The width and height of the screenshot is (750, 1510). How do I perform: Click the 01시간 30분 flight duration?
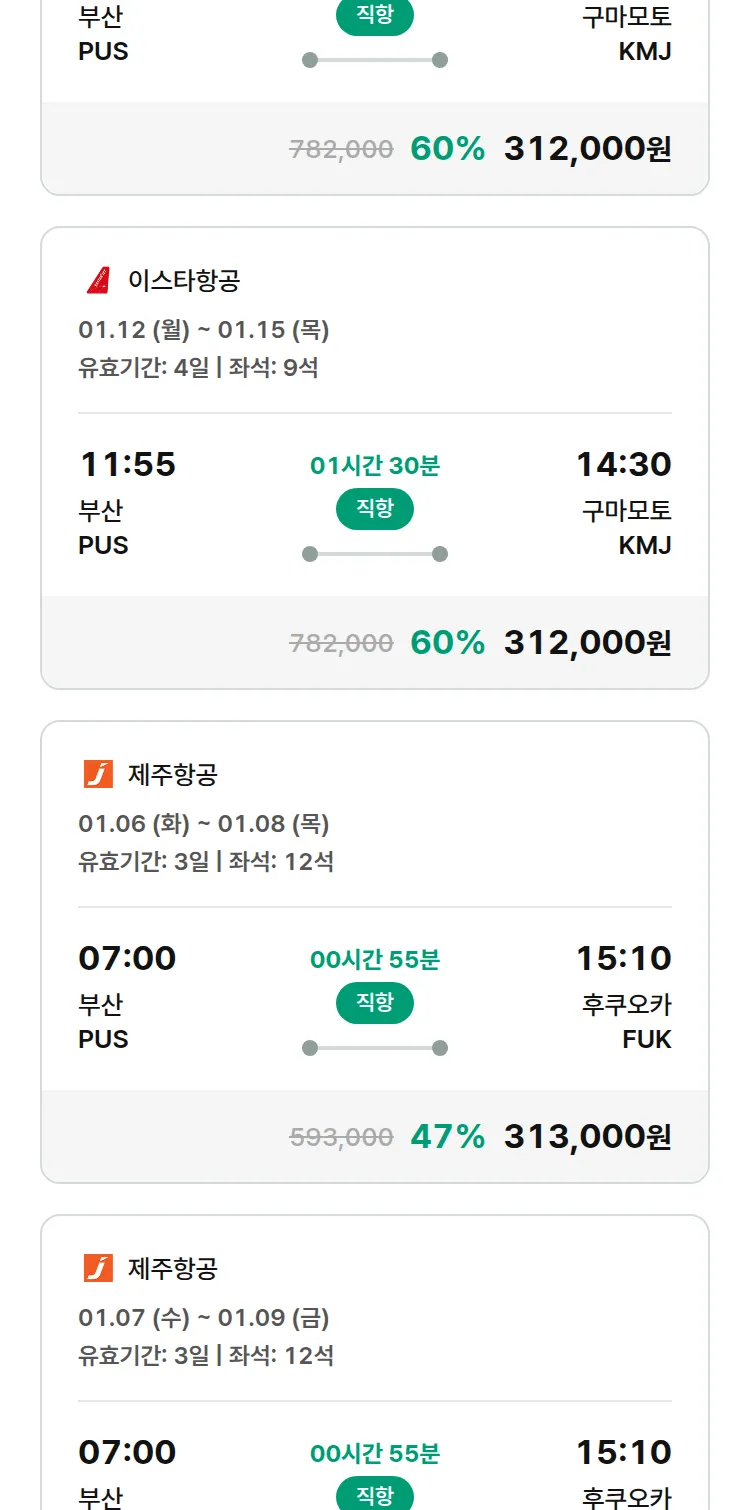point(375,466)
